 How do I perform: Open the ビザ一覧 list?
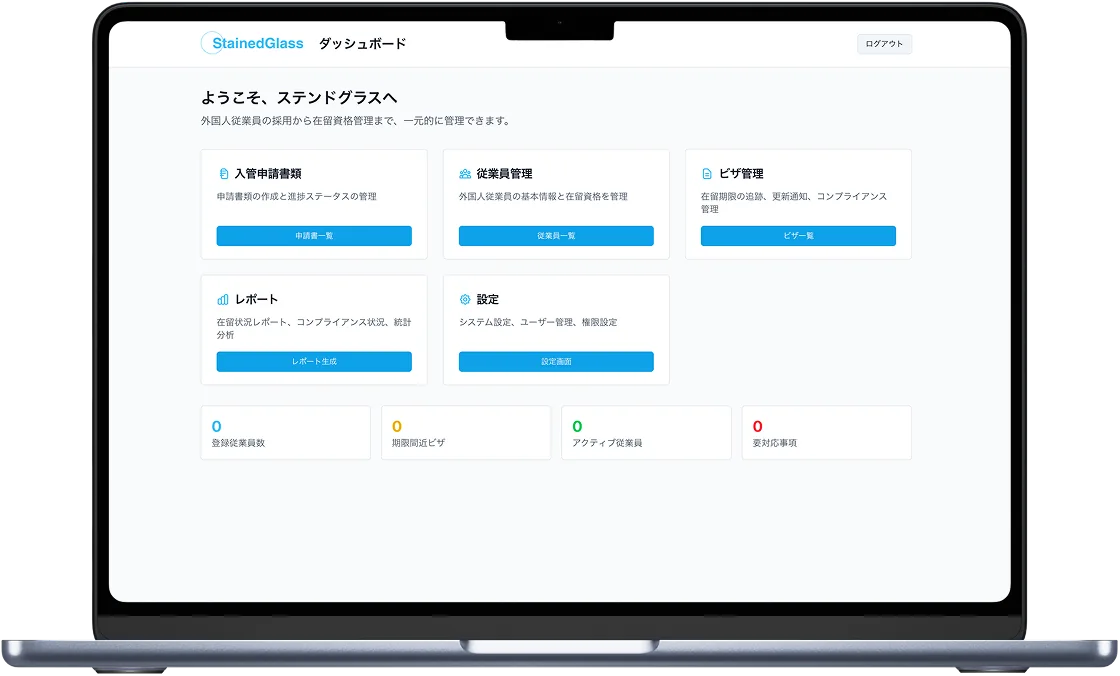coord(798,236)
